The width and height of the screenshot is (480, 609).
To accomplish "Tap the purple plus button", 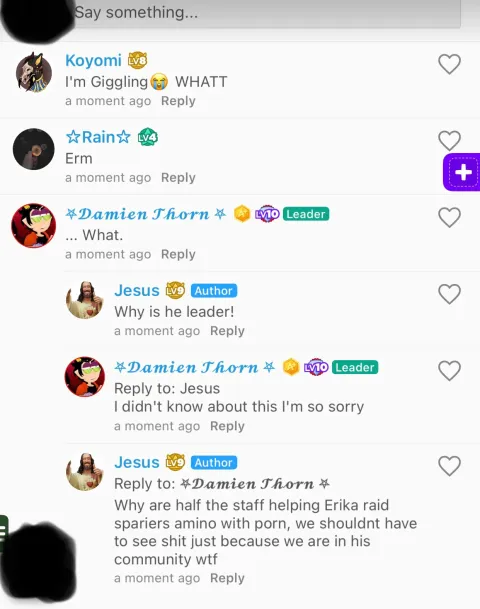I will tap(462, 172).
